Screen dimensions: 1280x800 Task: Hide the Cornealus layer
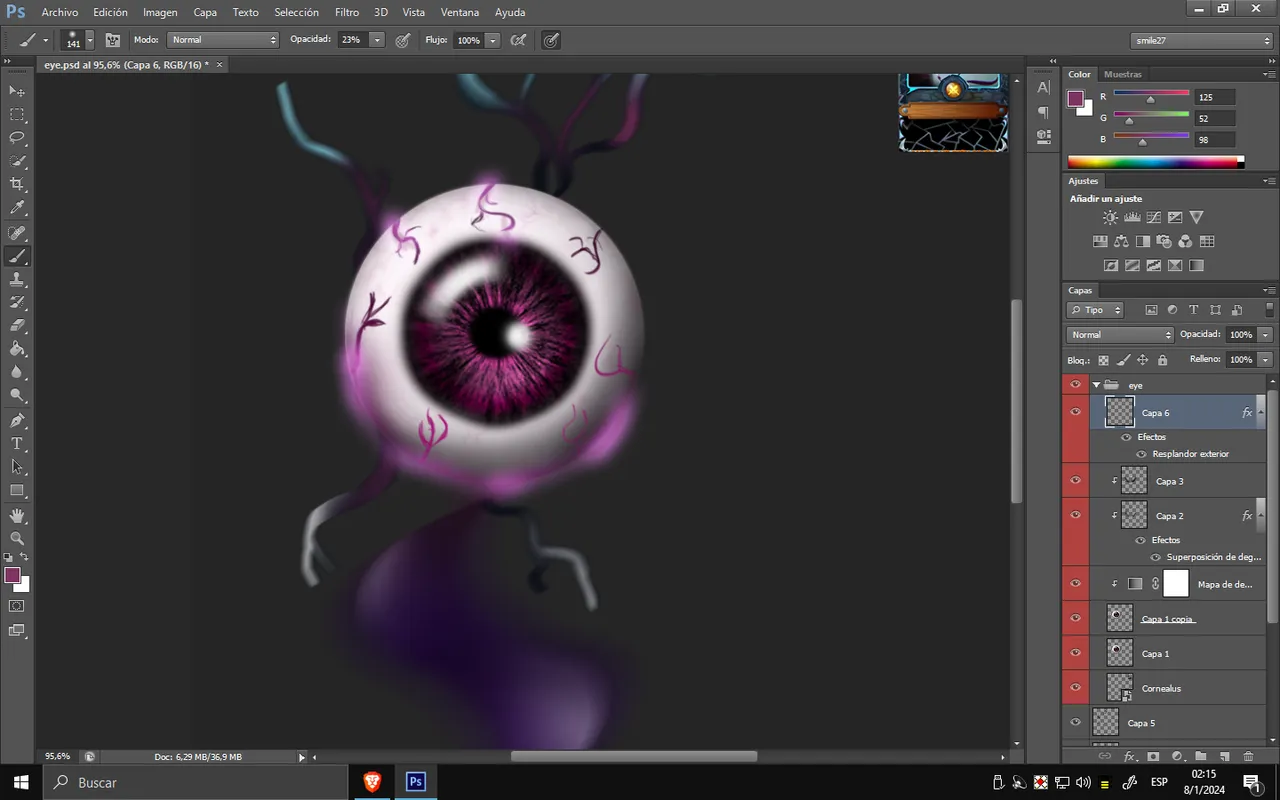(x=1076, y=687)
